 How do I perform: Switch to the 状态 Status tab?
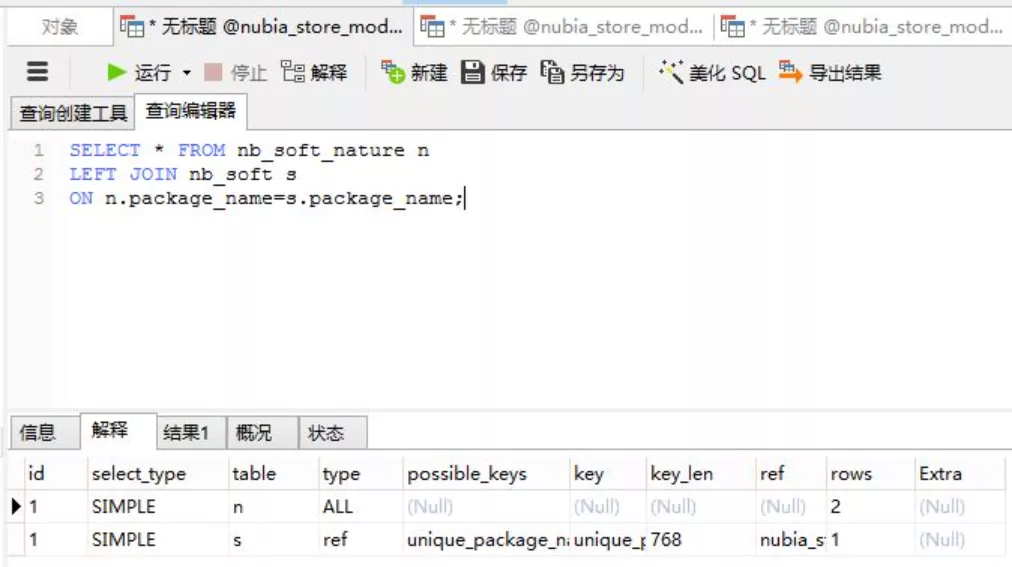[332, 432]
